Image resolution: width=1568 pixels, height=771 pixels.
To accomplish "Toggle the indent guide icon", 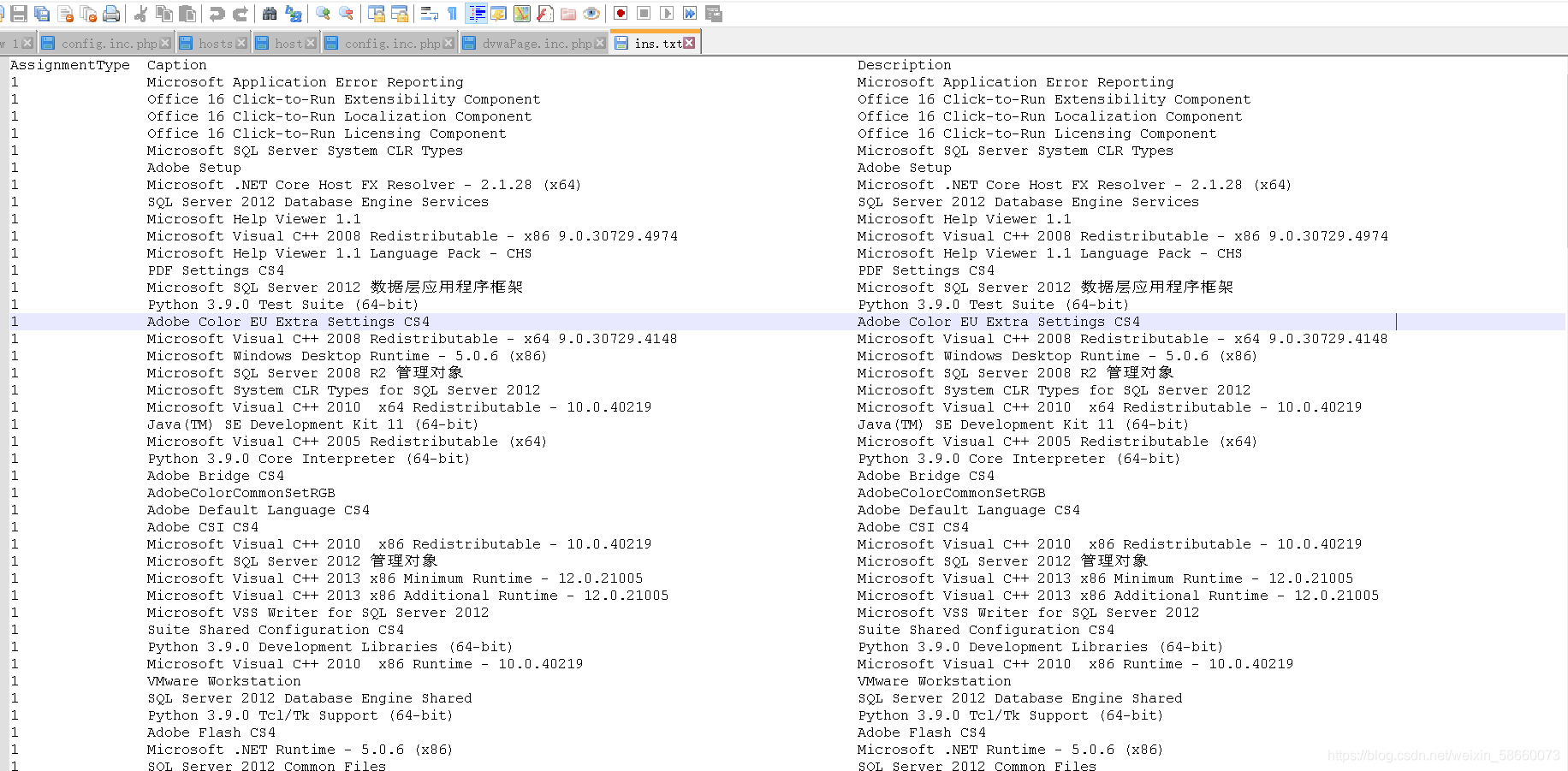I will (477, 14).
